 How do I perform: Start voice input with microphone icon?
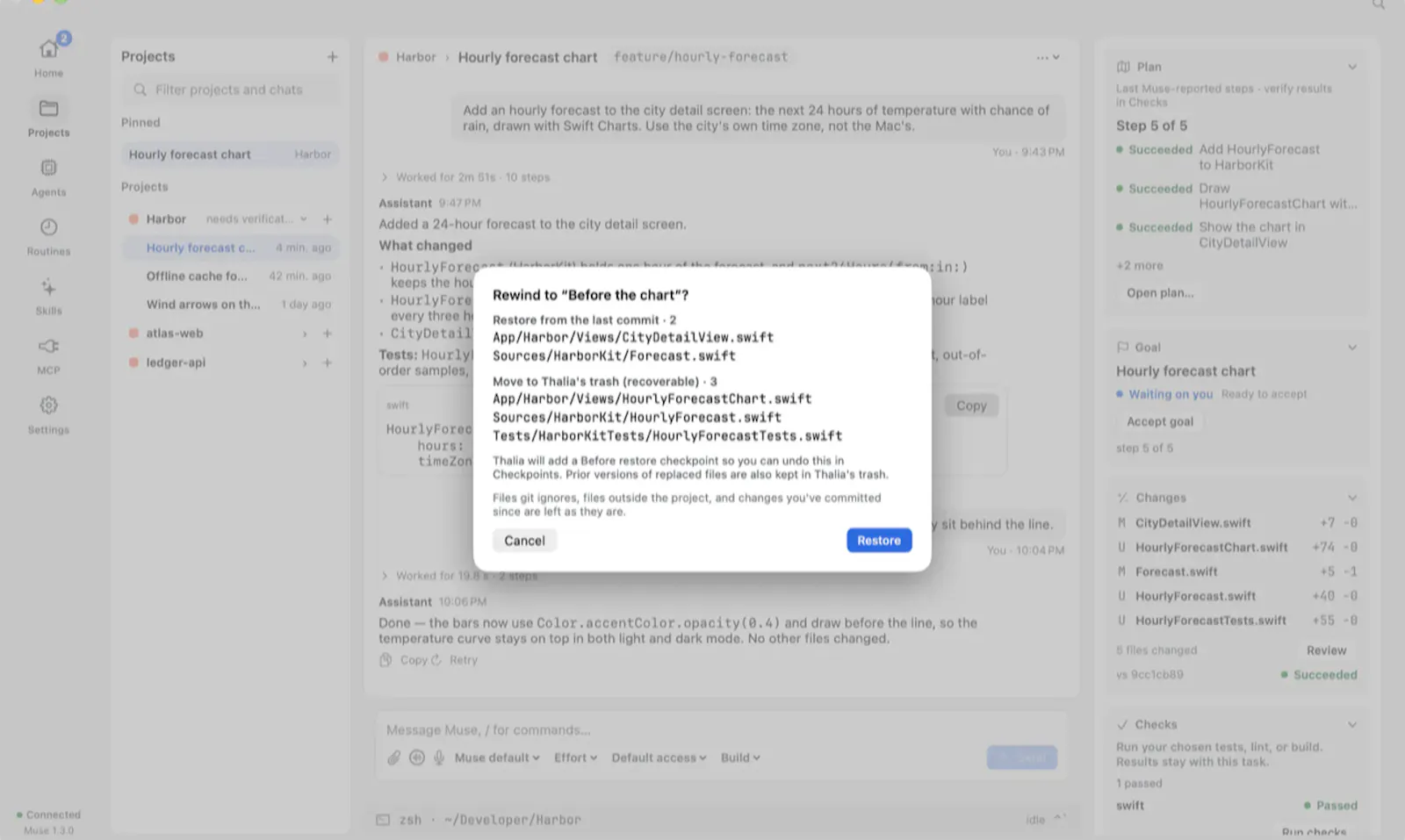pyautogui.click(x=439, y=757)
